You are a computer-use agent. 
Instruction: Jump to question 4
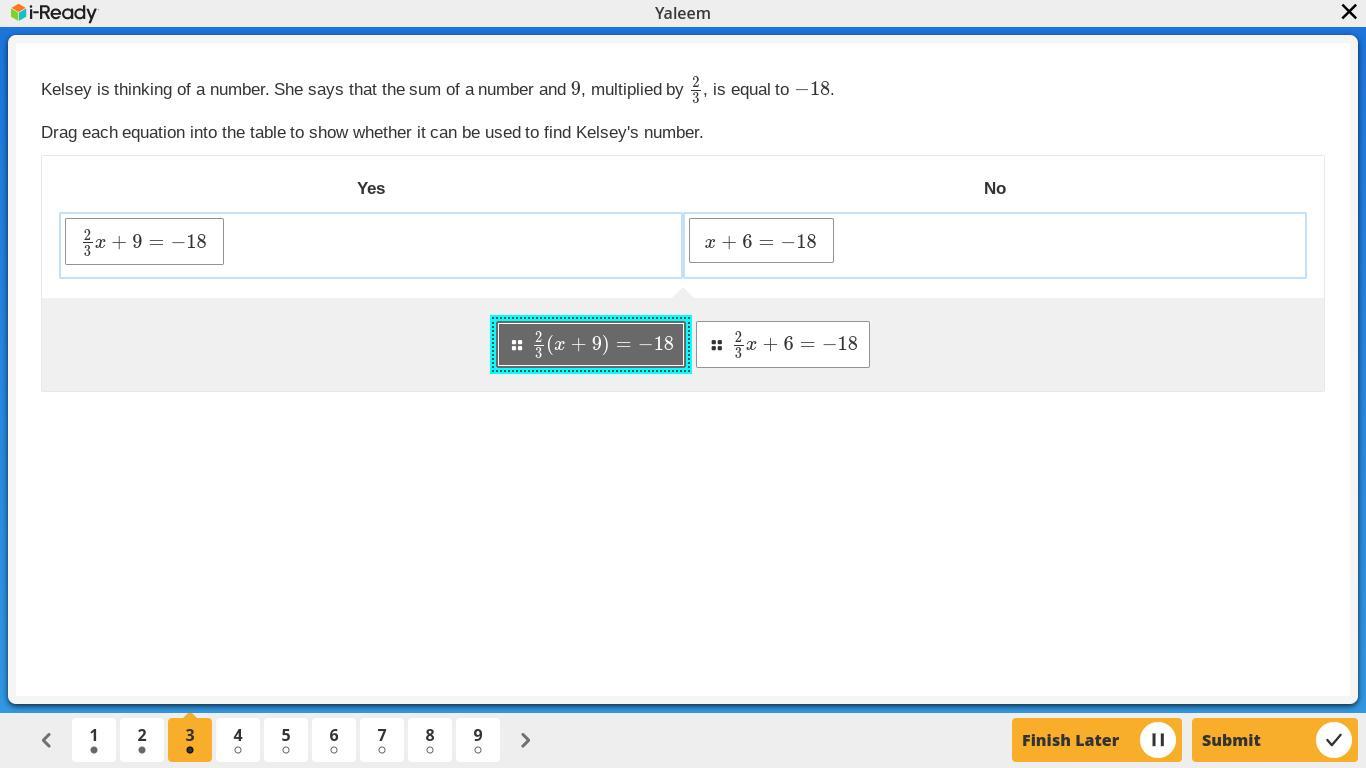tap(238, 740)
